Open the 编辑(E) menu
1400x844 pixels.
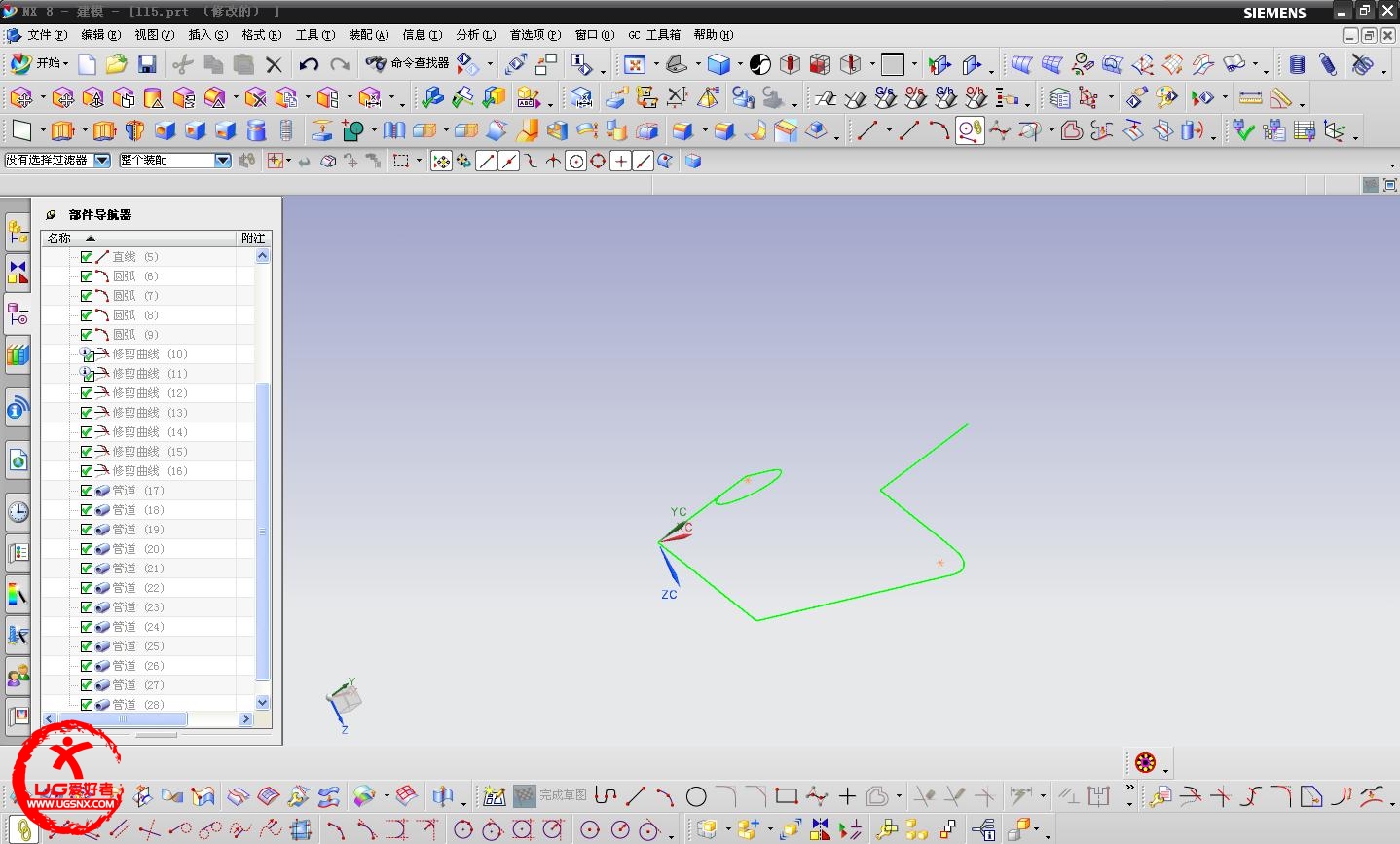[101, 35]
